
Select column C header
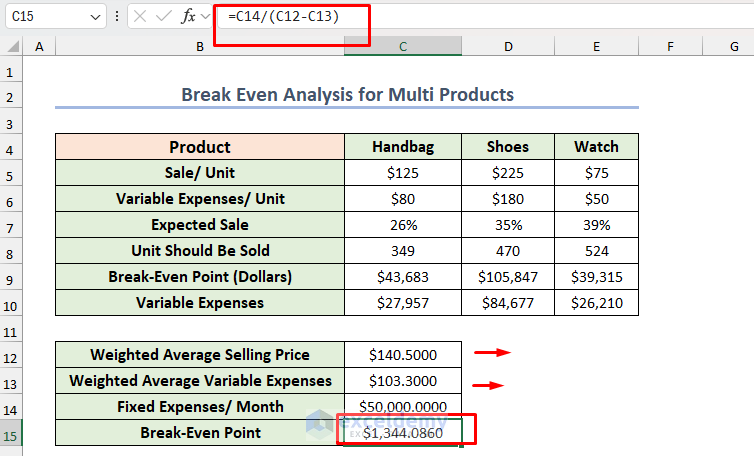(402, 46)
